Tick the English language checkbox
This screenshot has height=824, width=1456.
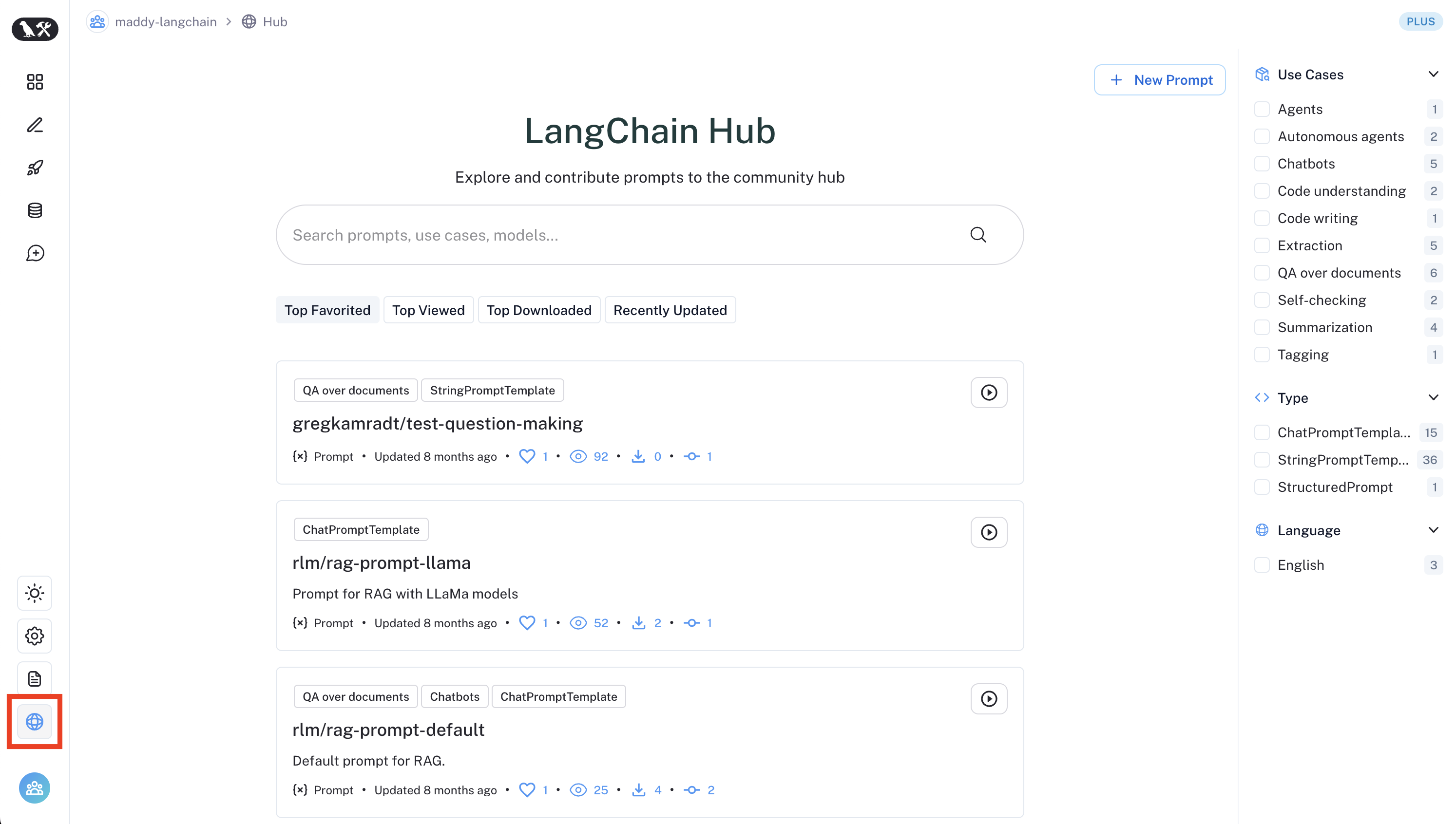pos(1261,565)
